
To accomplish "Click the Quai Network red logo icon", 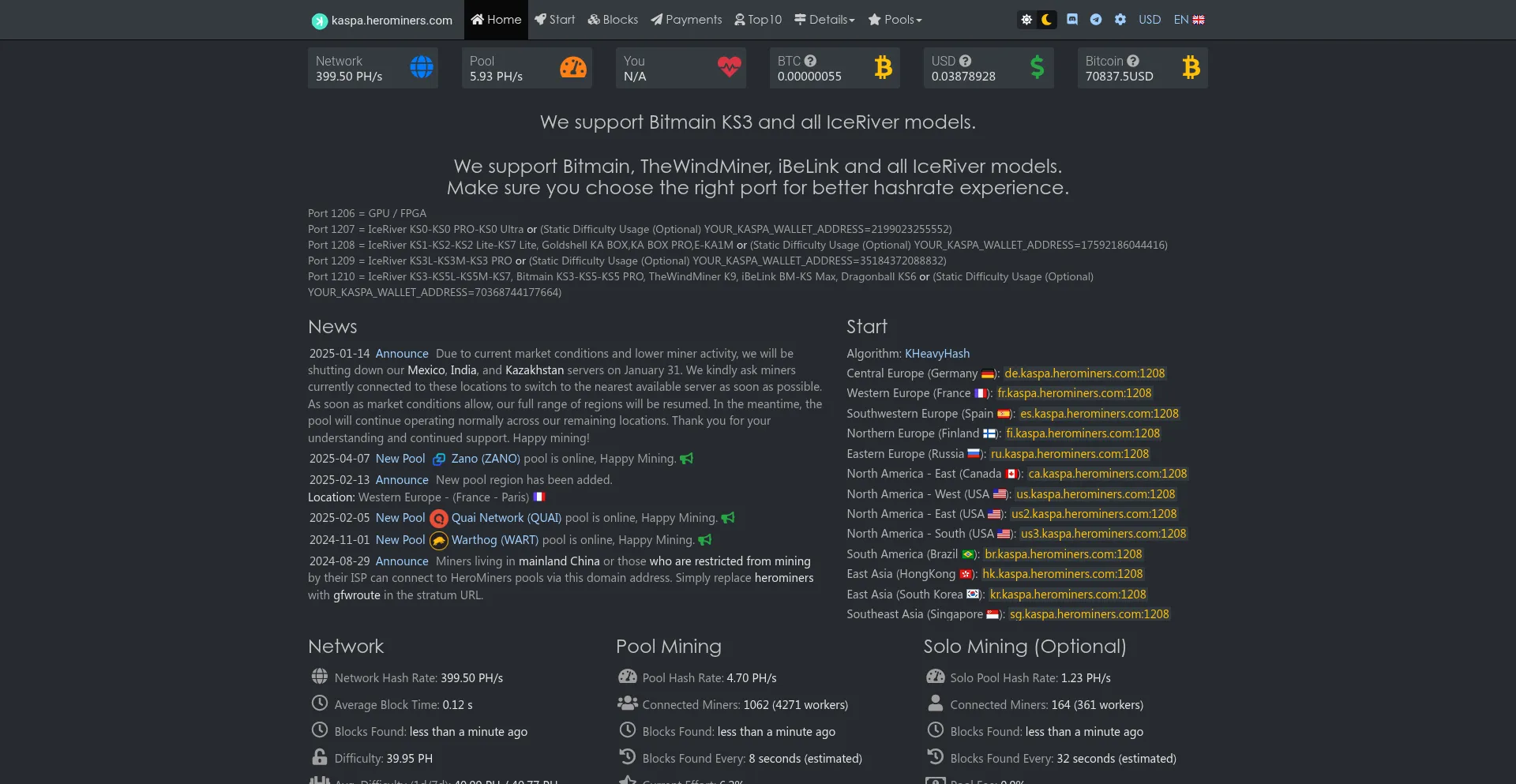I will 439,519.
